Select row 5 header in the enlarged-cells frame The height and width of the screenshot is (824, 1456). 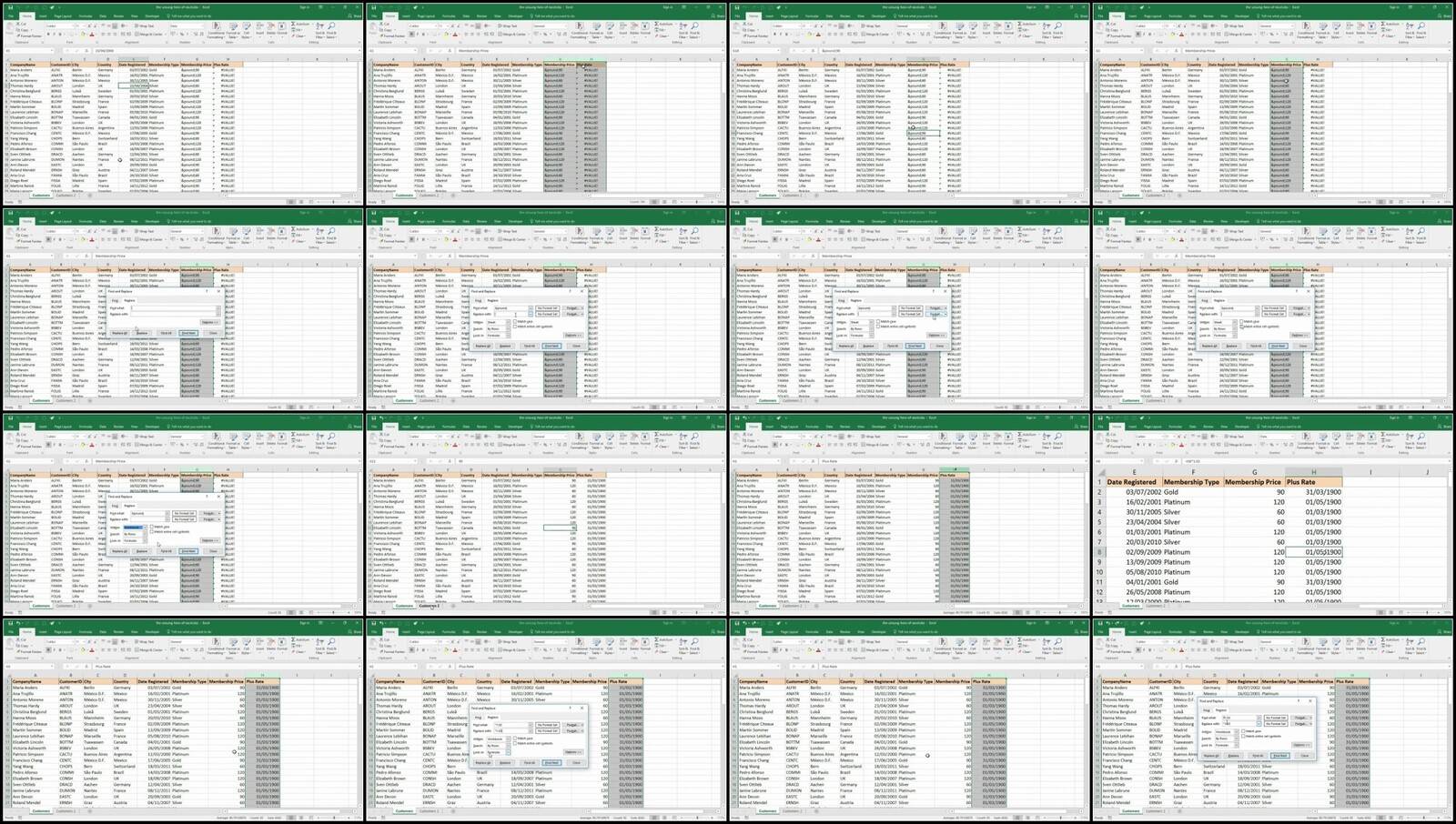click(1099, 522)
